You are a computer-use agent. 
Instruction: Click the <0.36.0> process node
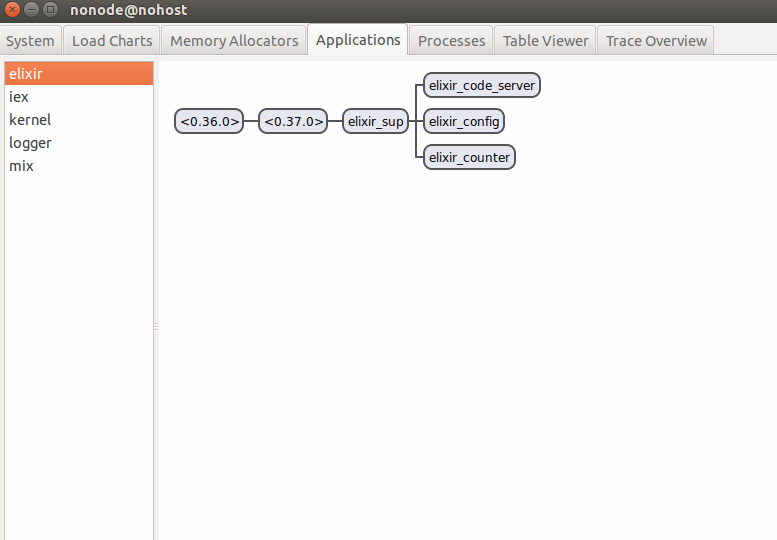[x=209, y=121]
